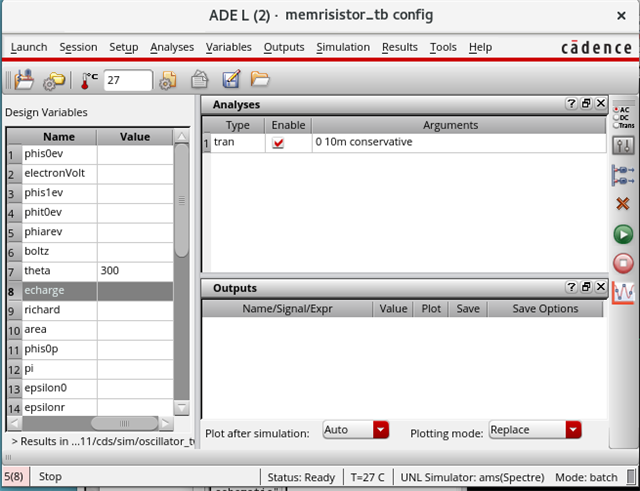Image resolution: width=640 pixels, height=491 pixels.
Task: Open the Outputs menu
Action: coord(284,47)
